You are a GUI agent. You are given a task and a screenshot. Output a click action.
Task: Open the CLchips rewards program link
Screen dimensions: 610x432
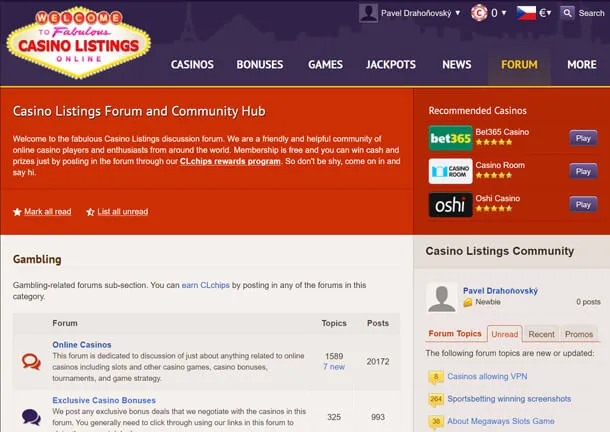230,161
